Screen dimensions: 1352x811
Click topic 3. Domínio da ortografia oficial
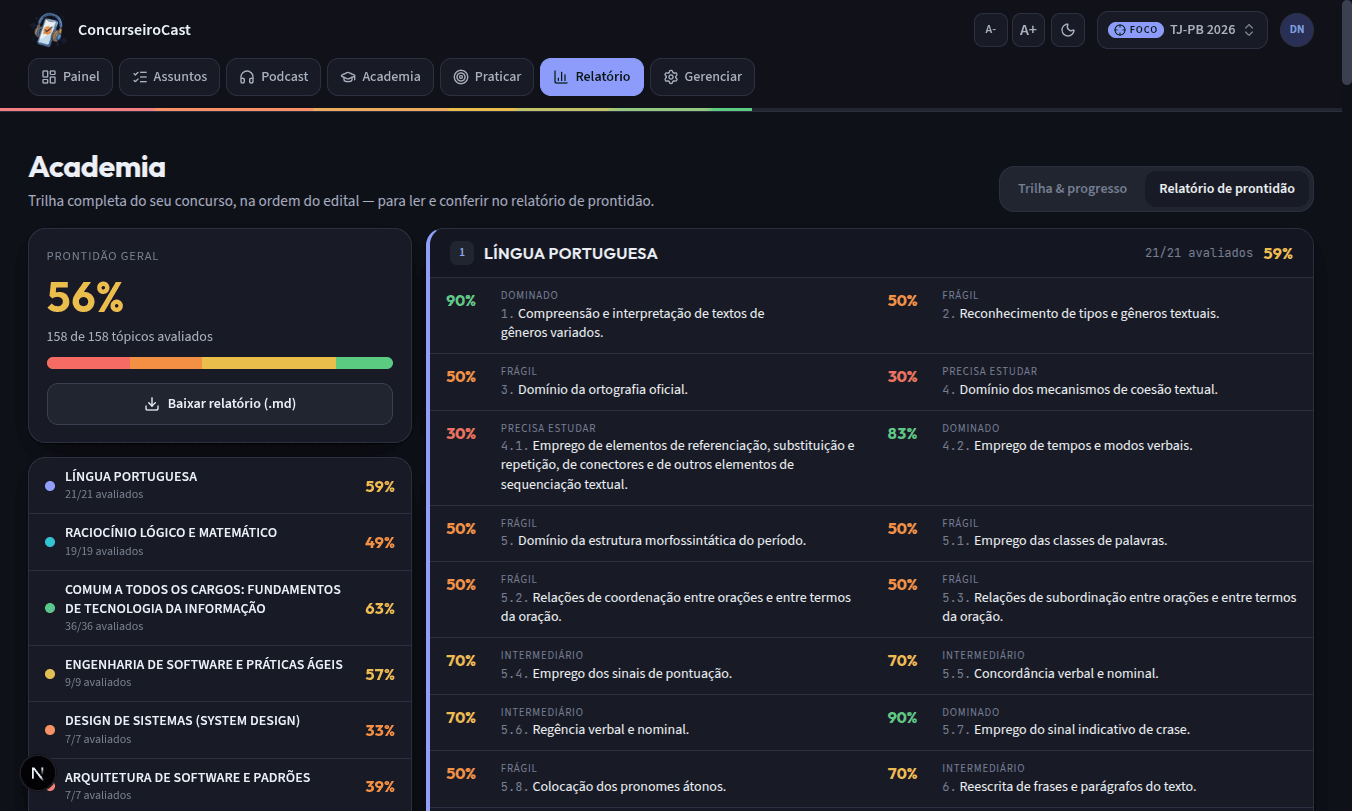click(651, 382)
